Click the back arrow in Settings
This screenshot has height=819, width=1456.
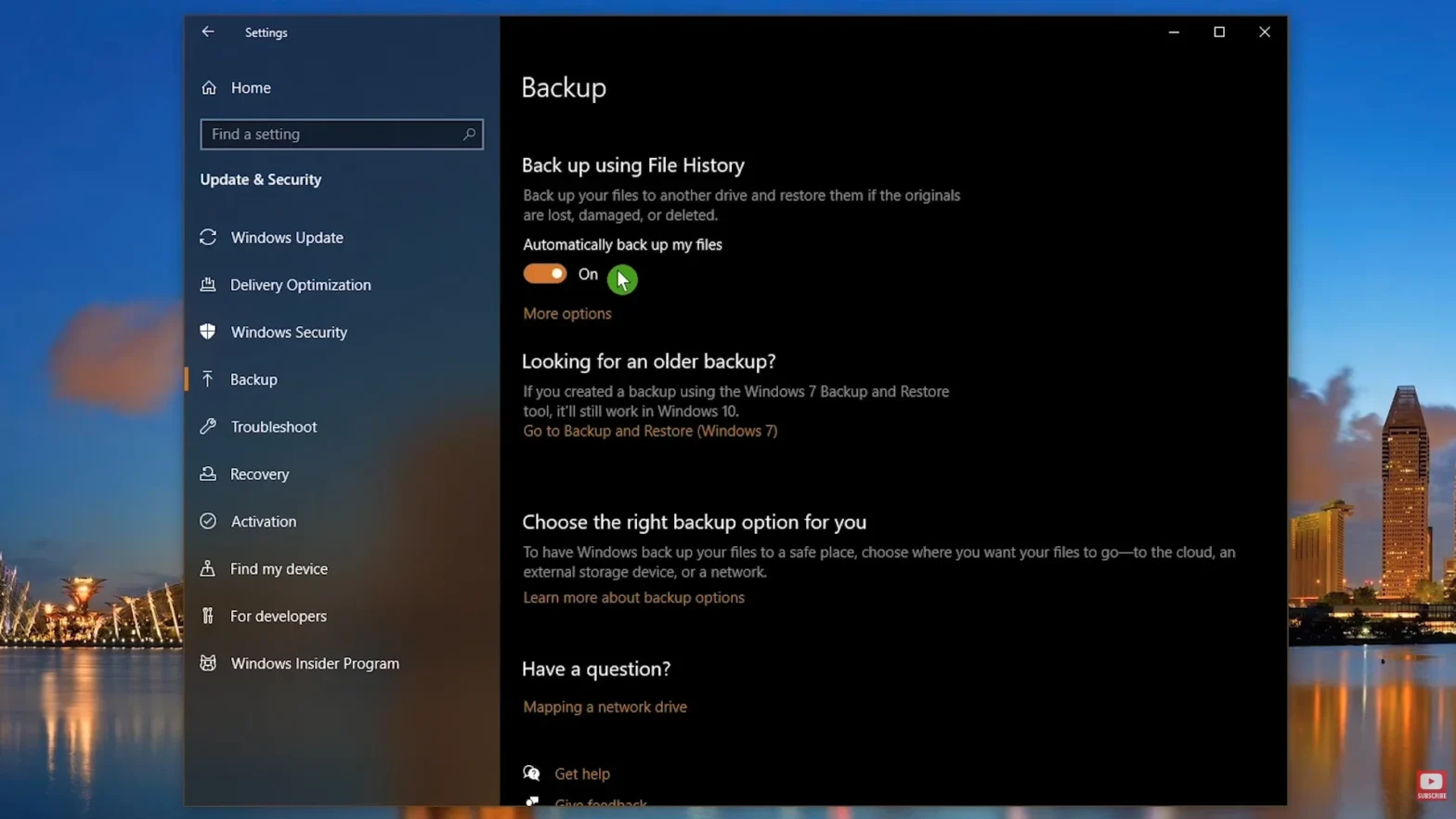[208, 32]
